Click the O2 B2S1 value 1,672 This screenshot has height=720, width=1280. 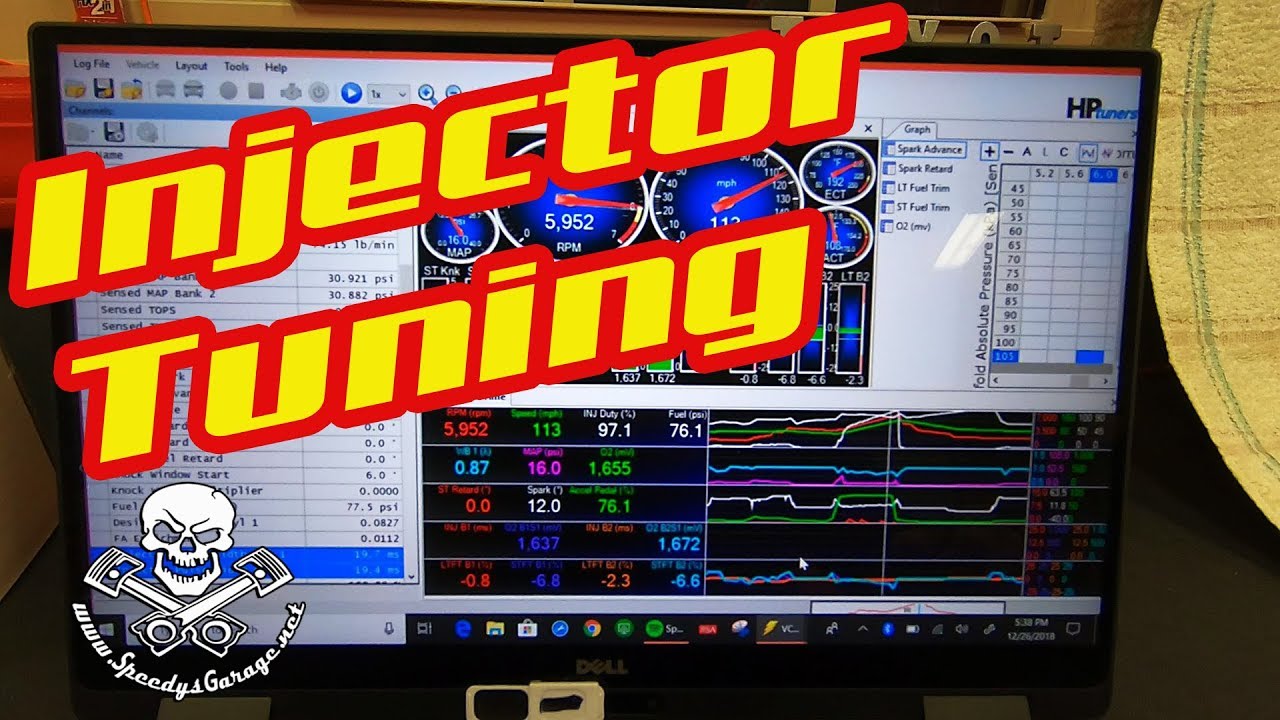point(677,544)
